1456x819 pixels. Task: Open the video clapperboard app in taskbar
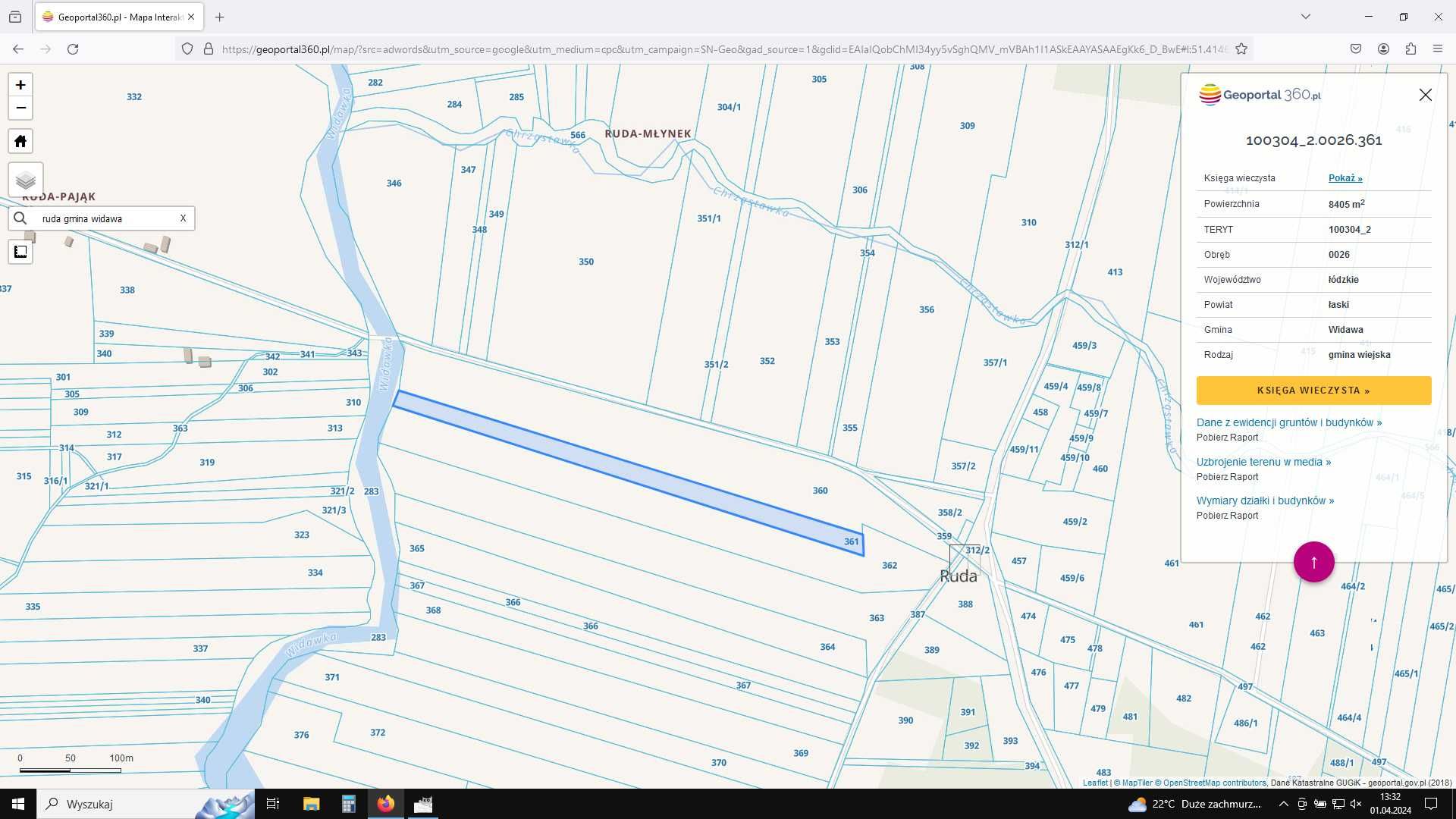[423, 804]
